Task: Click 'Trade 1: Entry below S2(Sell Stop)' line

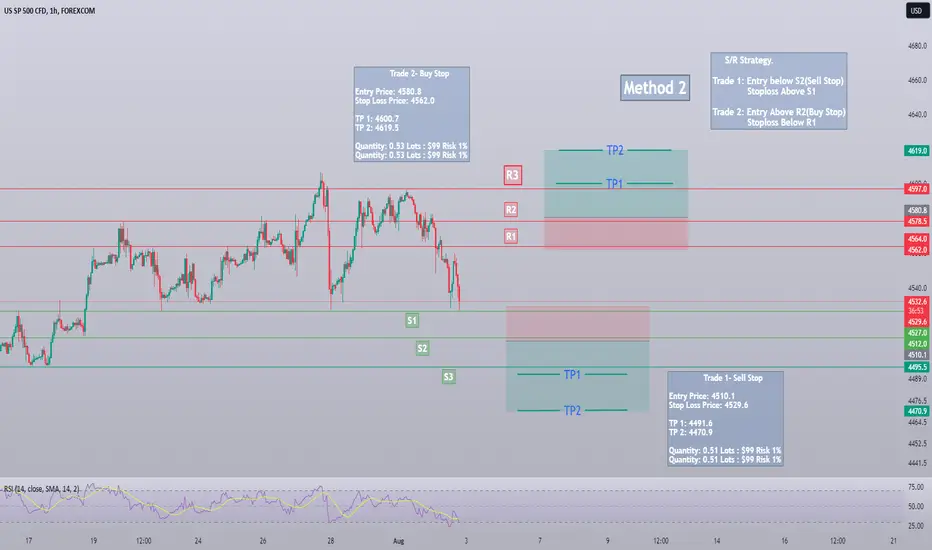Action: [x=778, y=81]
